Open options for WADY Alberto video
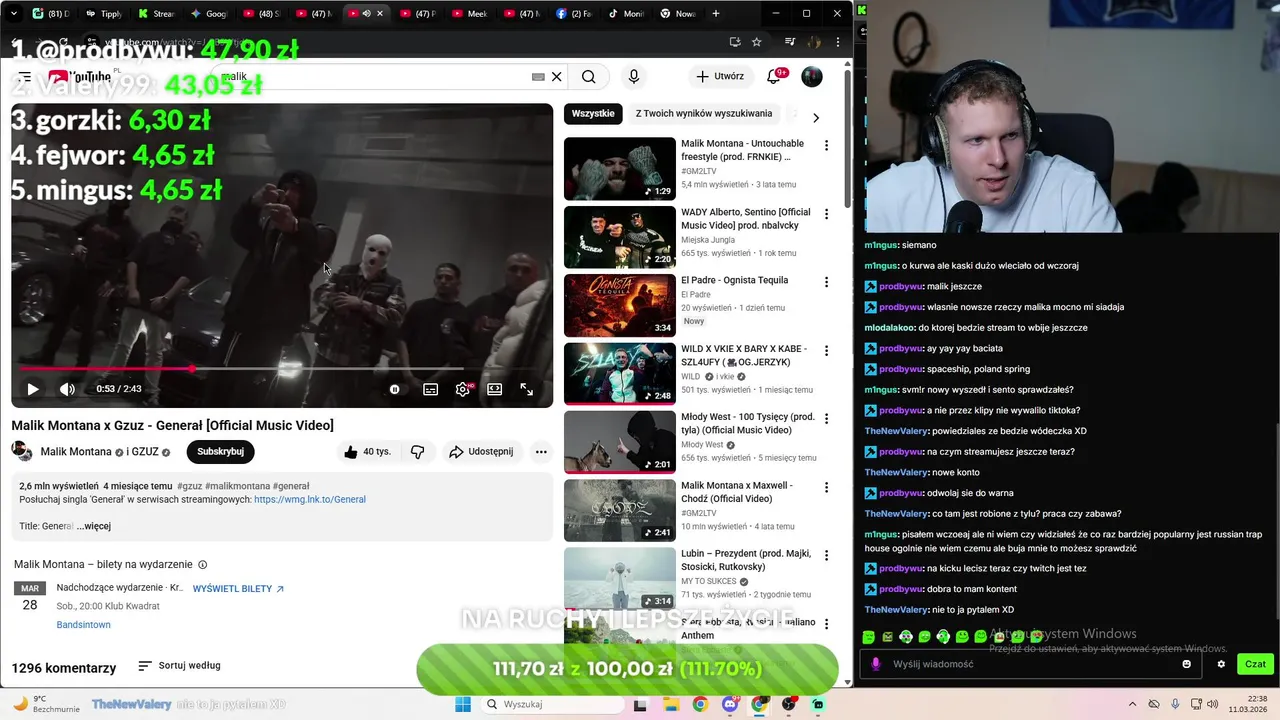 click(x=826, y=214)
